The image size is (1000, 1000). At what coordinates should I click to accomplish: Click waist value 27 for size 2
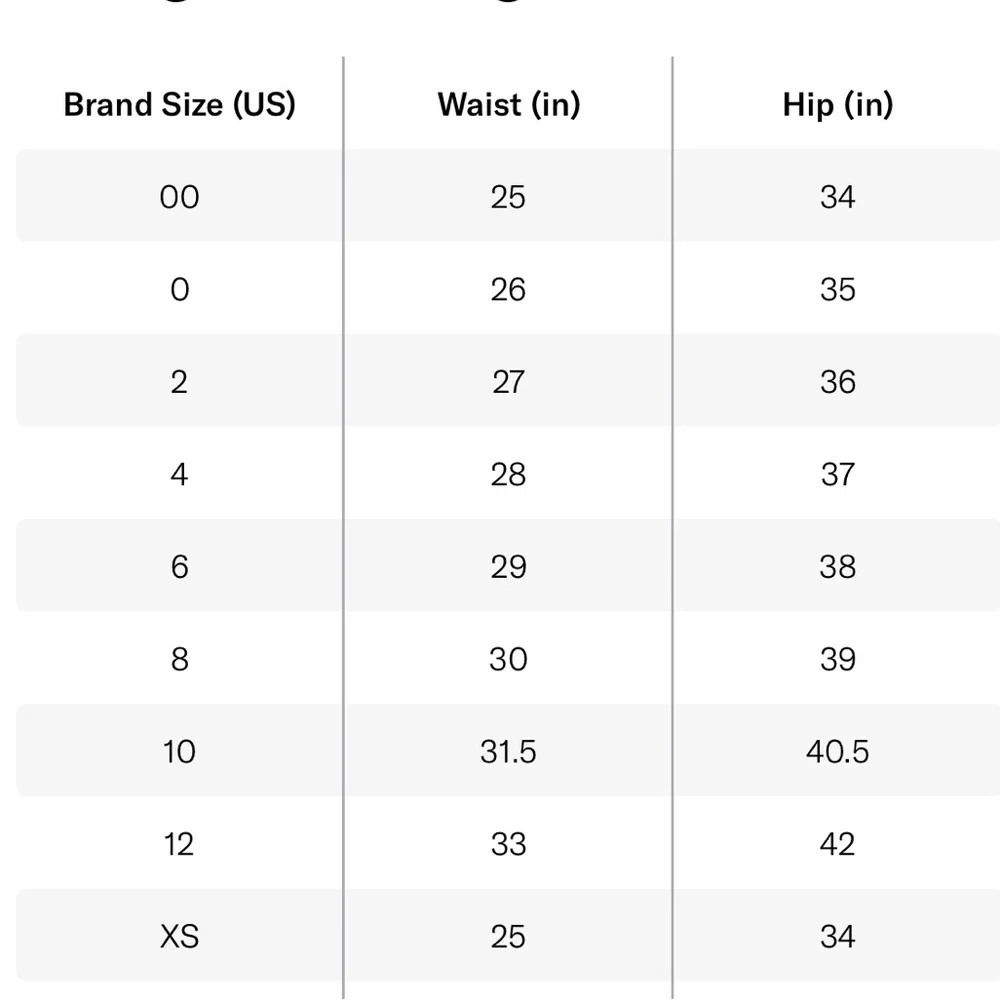(508, 382)
